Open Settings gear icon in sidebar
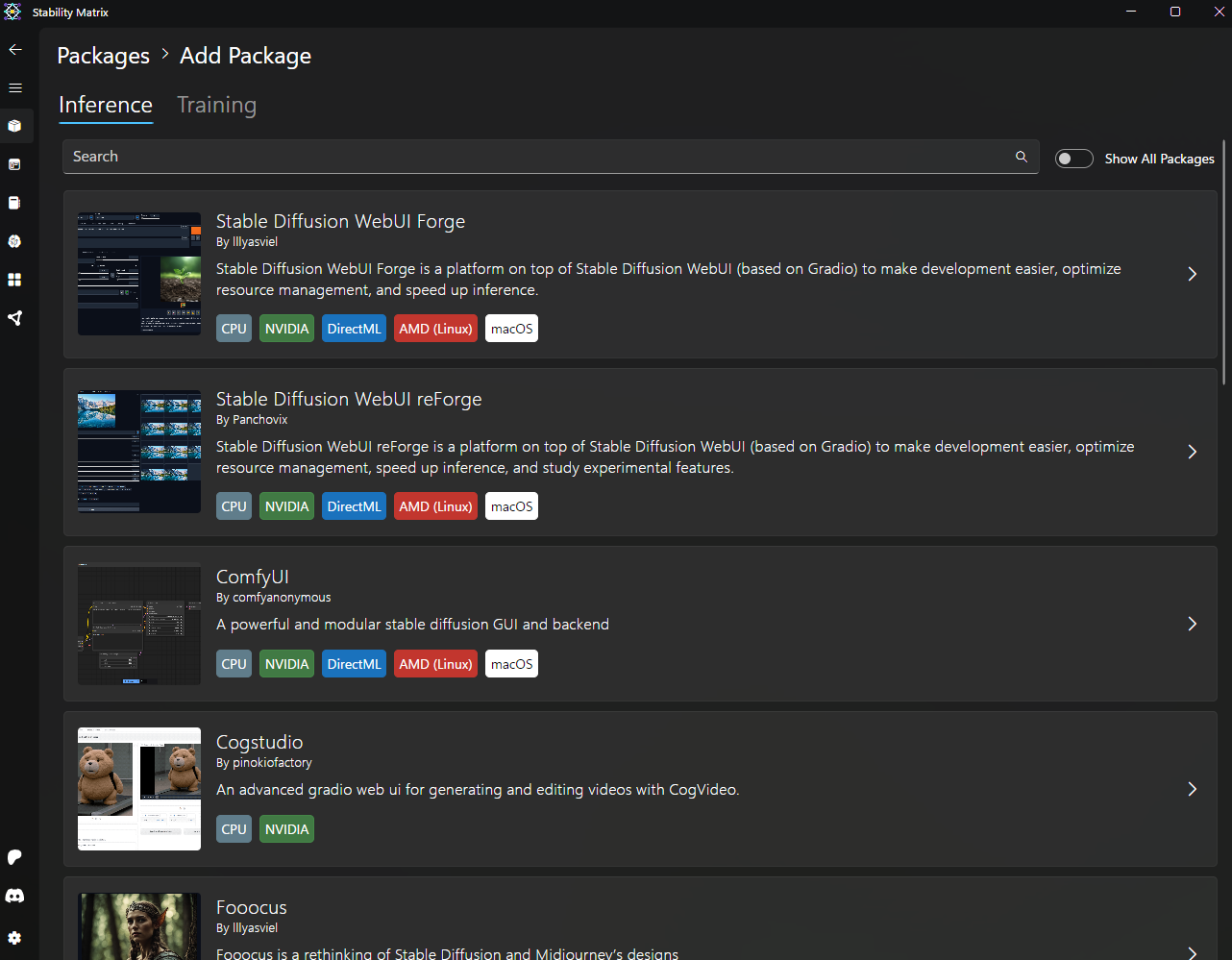 (14, 938)
